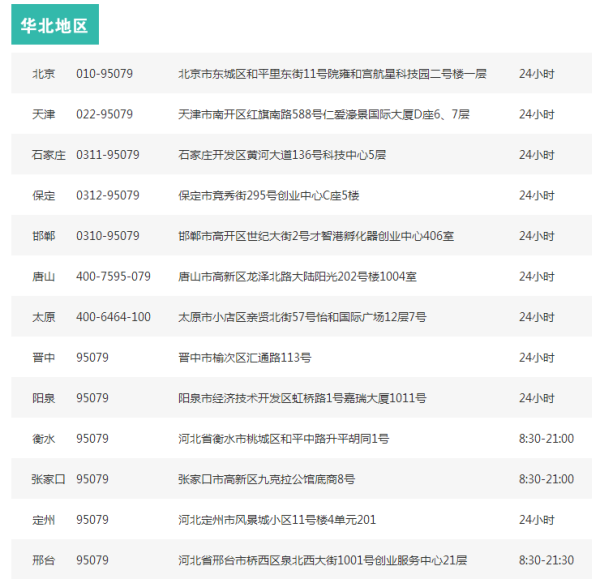The image size is (600, 579).
Task: Click phone number 022-95079
Action: coord(104,114)
